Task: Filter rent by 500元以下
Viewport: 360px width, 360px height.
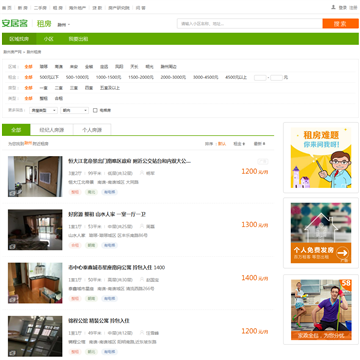Action: click(49, 77)
